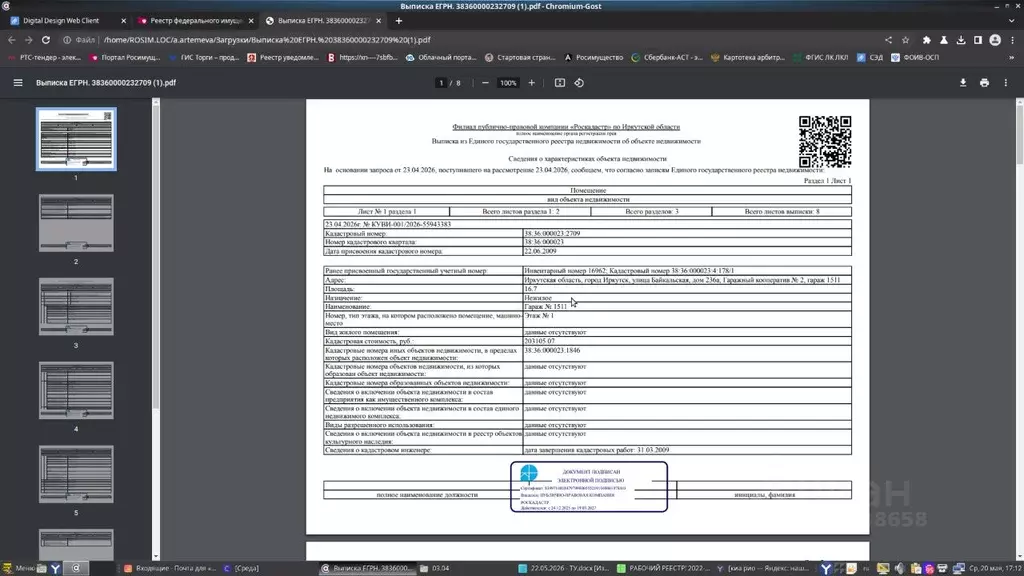Click the document vertical scrollbar

point(1019,329)
